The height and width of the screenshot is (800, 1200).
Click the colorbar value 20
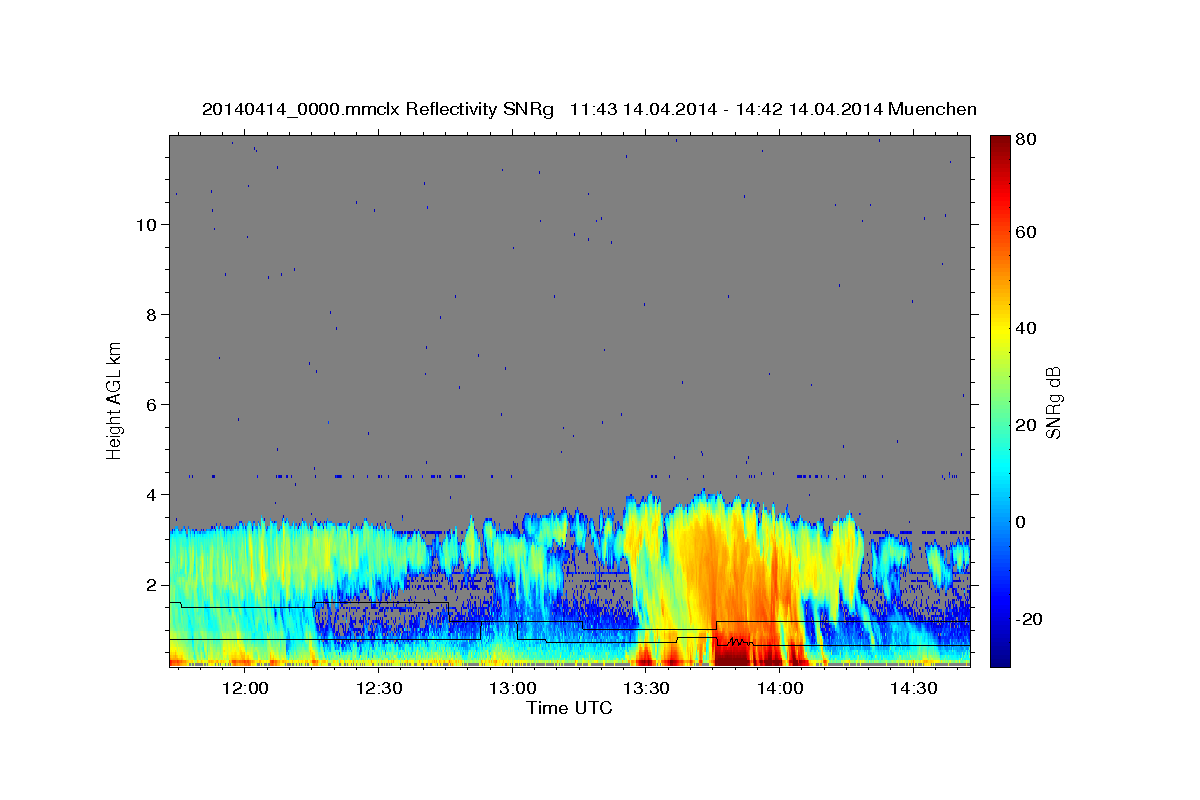(x=1027, y=425)
